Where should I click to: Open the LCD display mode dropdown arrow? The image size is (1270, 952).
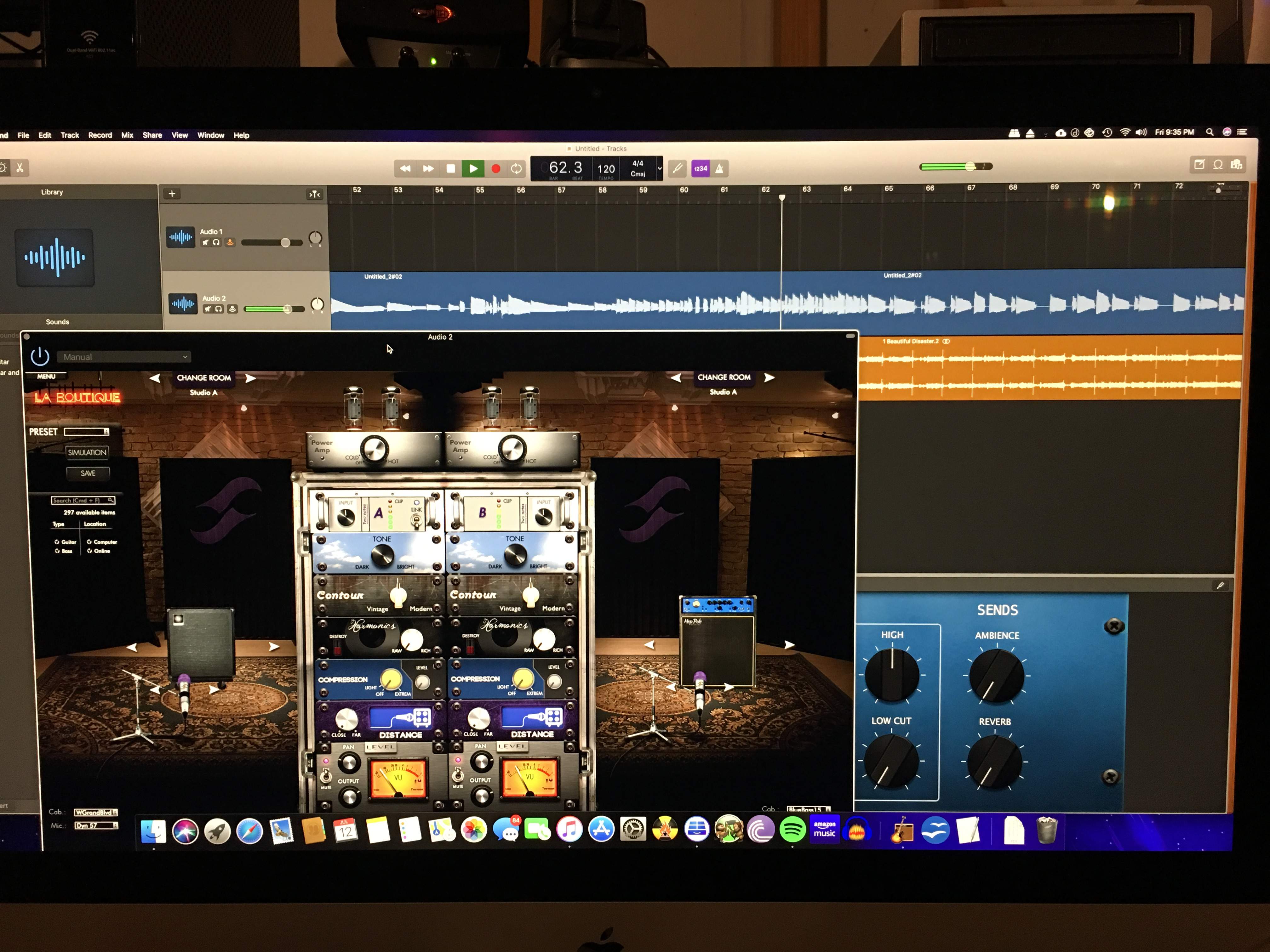tap(660, 169)
